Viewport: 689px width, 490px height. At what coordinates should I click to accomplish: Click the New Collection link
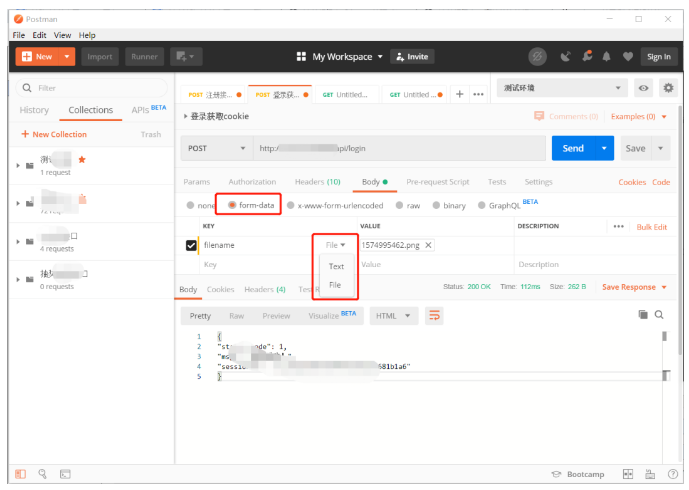(x=54, y=134)
